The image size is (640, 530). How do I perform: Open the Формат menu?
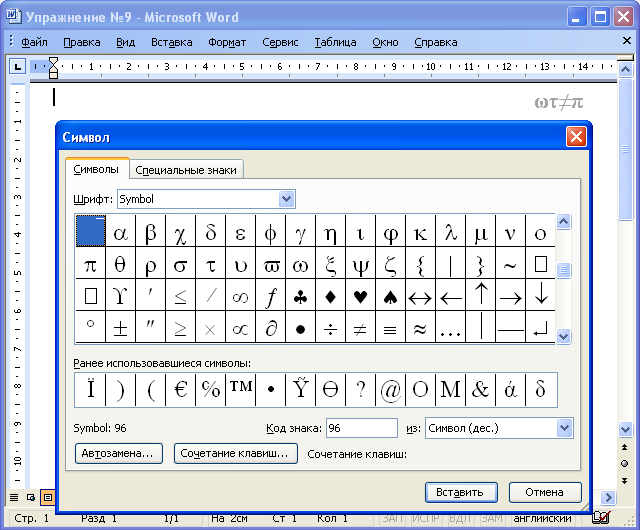227,42
